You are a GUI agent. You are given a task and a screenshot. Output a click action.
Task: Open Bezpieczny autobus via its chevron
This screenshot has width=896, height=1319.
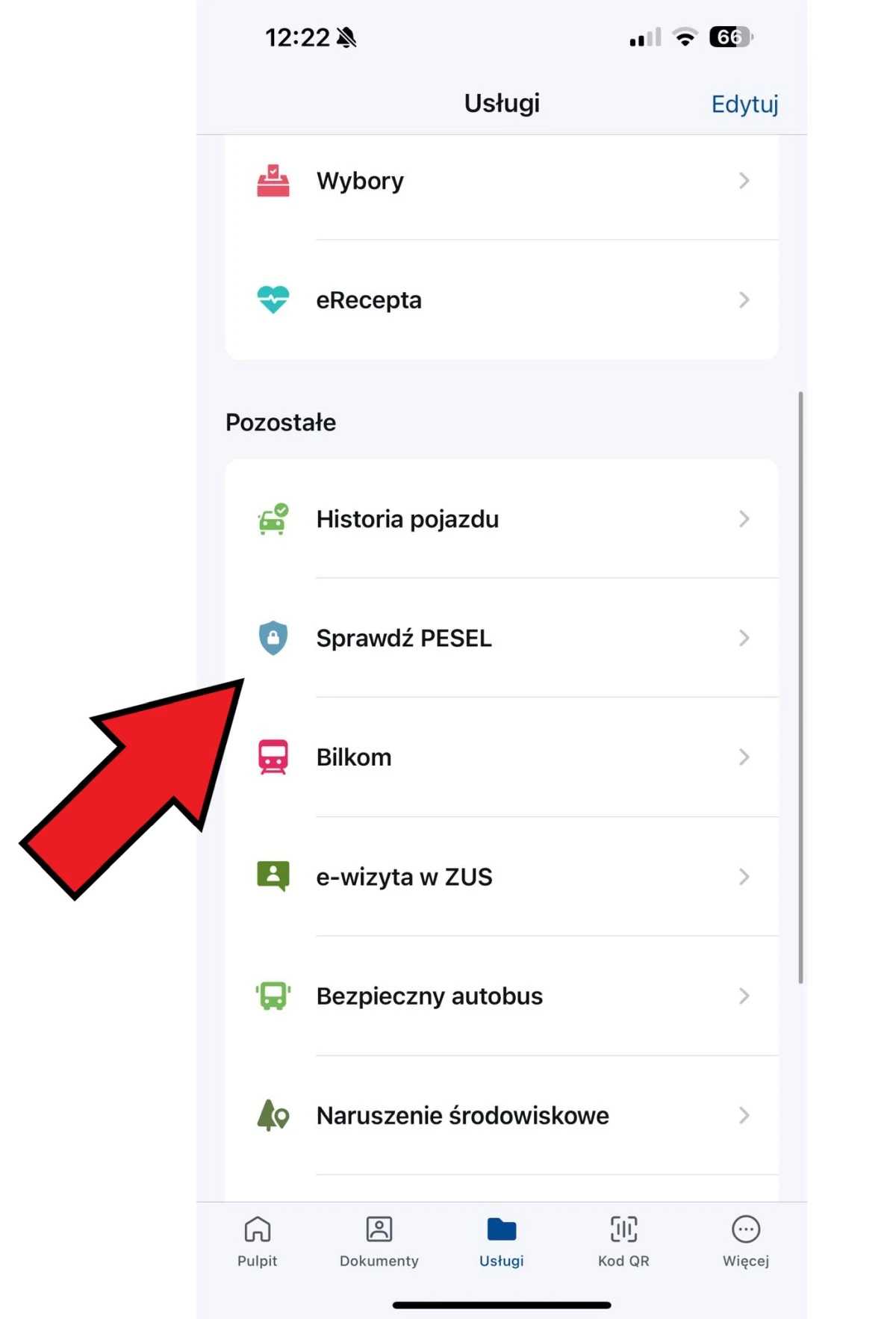pyautogui.click(x=744, y=996)
